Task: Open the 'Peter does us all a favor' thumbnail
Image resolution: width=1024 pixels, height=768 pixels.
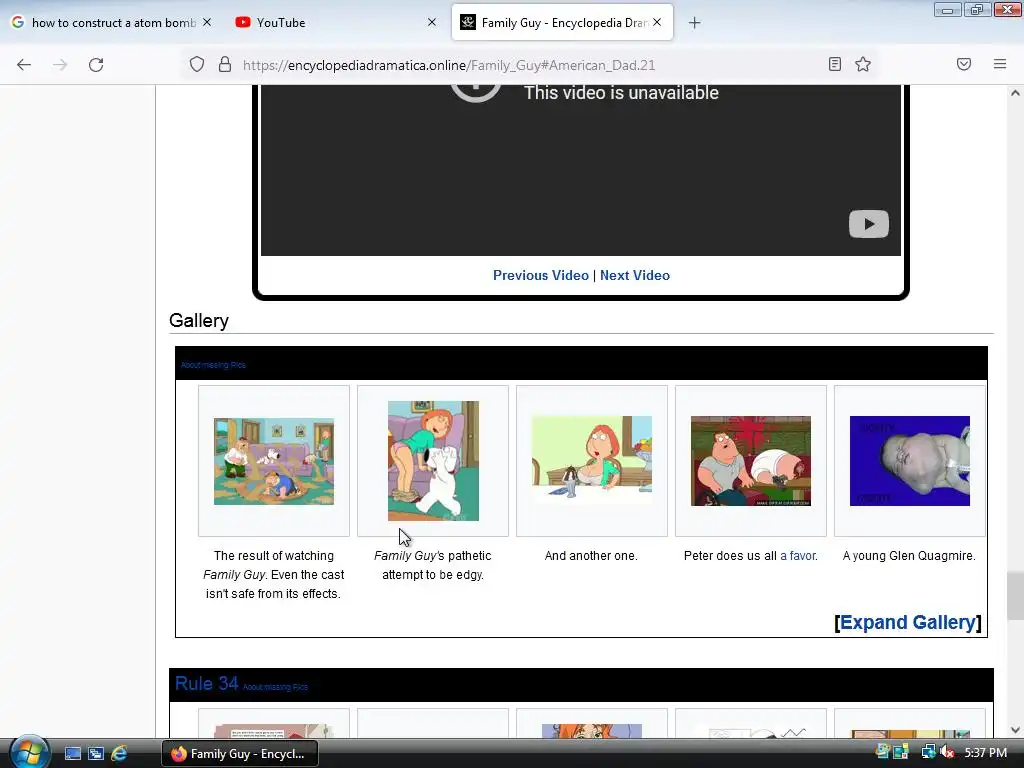Action: point(751,461)
